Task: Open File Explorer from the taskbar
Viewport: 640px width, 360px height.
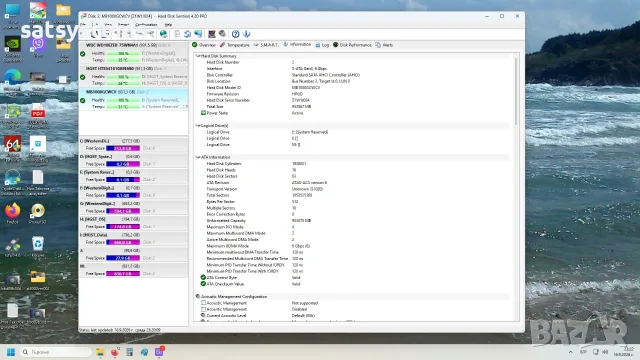Action: 100,352
